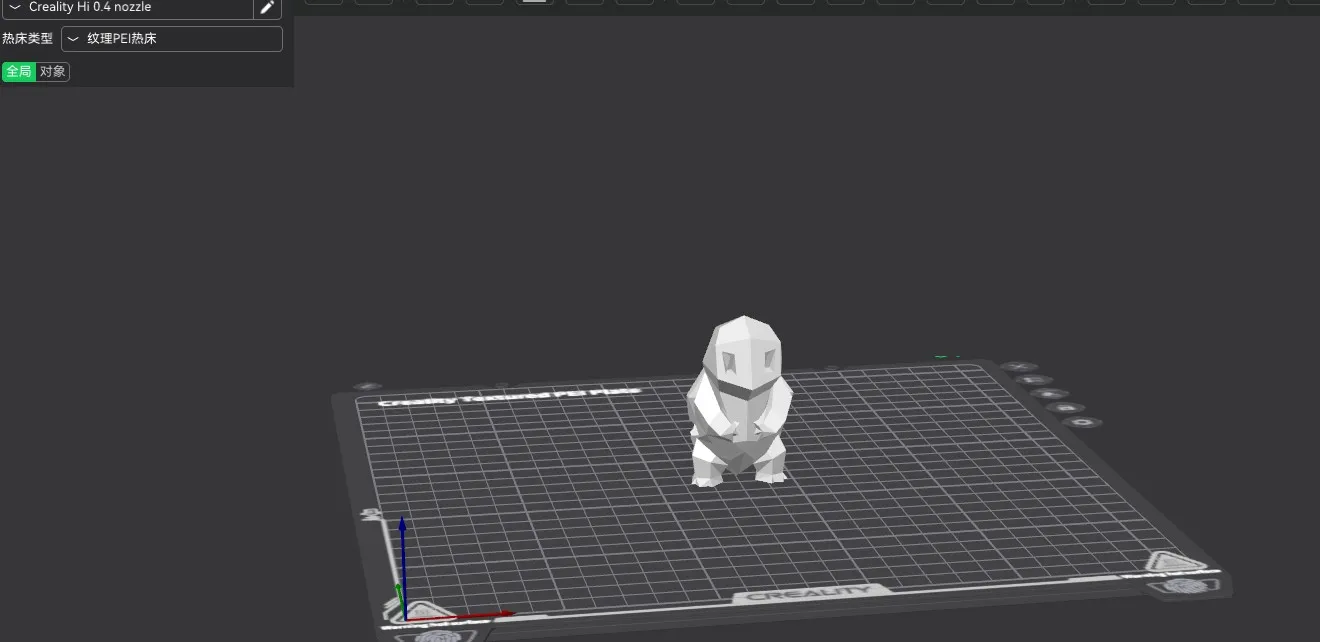1320x642 pixels.
Task: Open the plate settings gear icon beside the bed
Action: [x=1083, y=422]
